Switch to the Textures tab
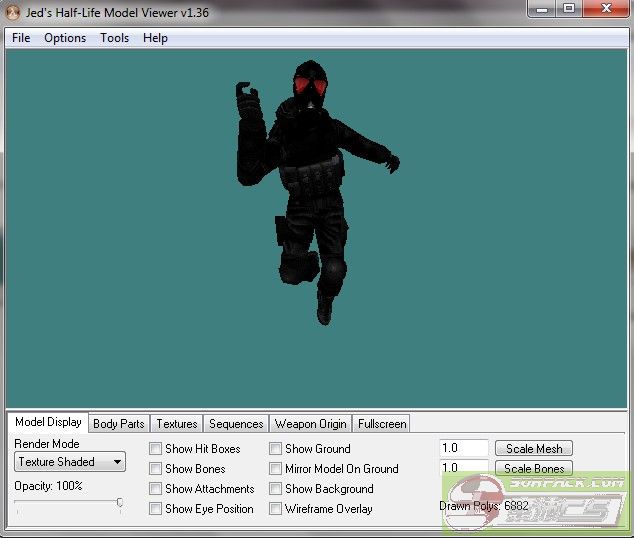Viewport: 634px width, 538px height. coord(177,424)
